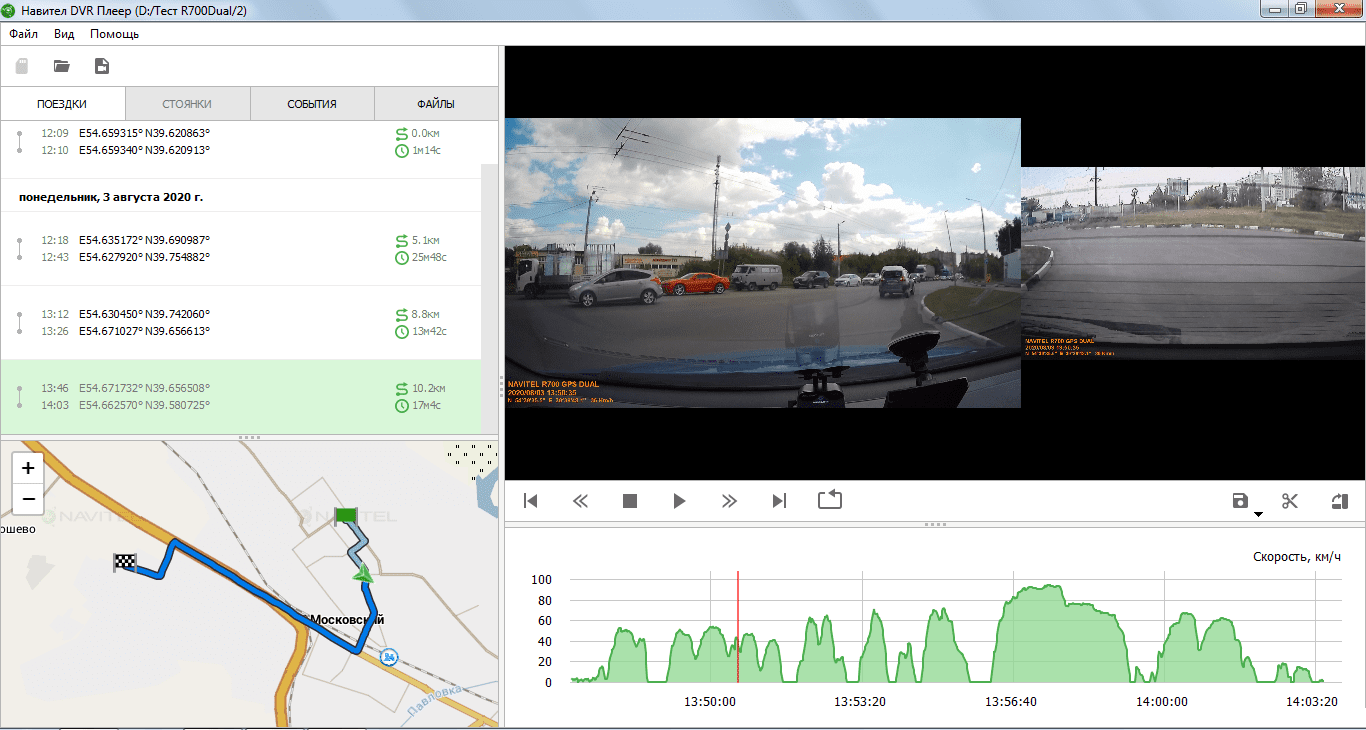Click coordinates E54.630450° N39.742060°

[145, 314]
